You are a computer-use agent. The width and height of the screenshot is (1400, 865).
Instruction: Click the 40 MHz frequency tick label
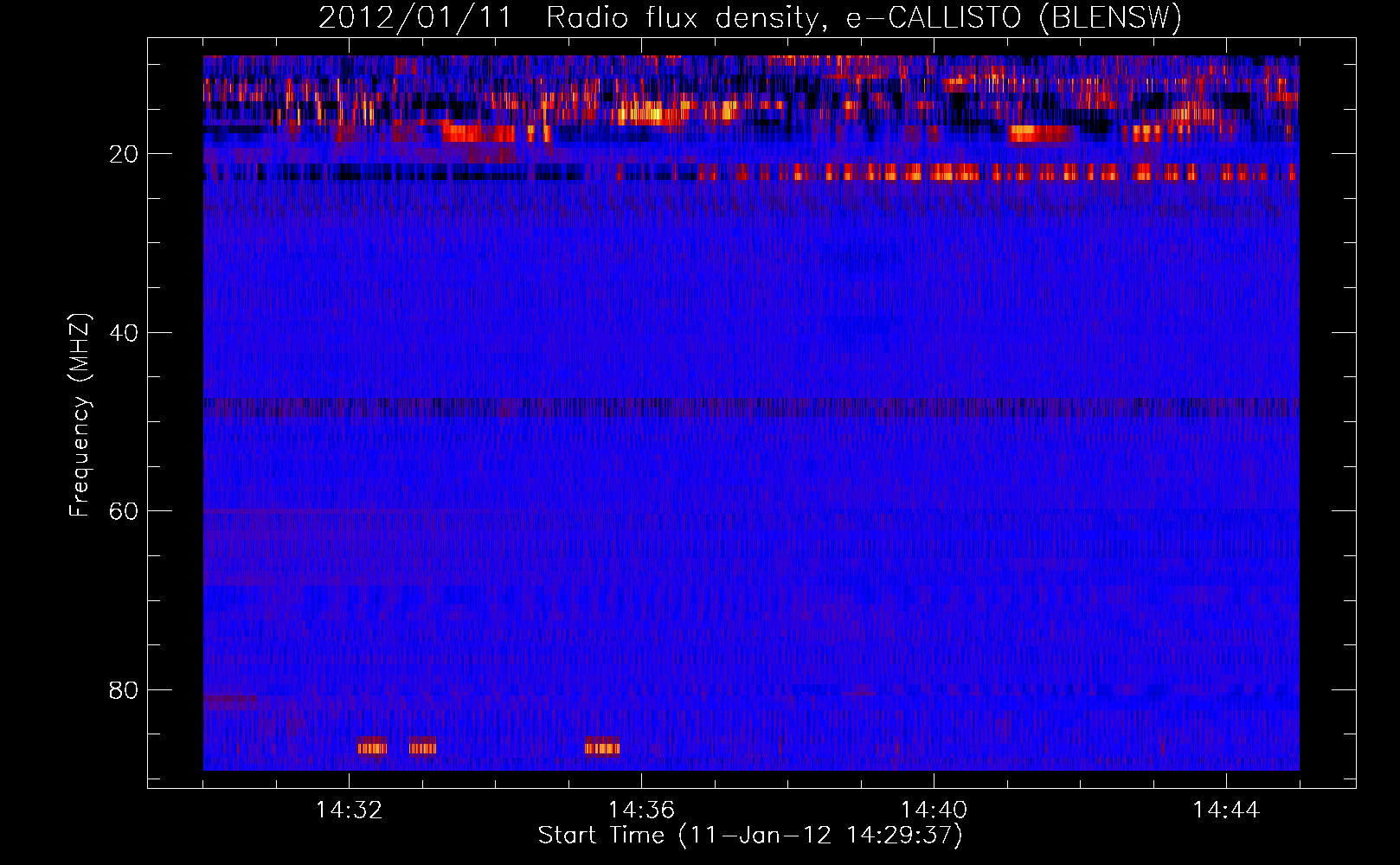[x=124, y=333]
